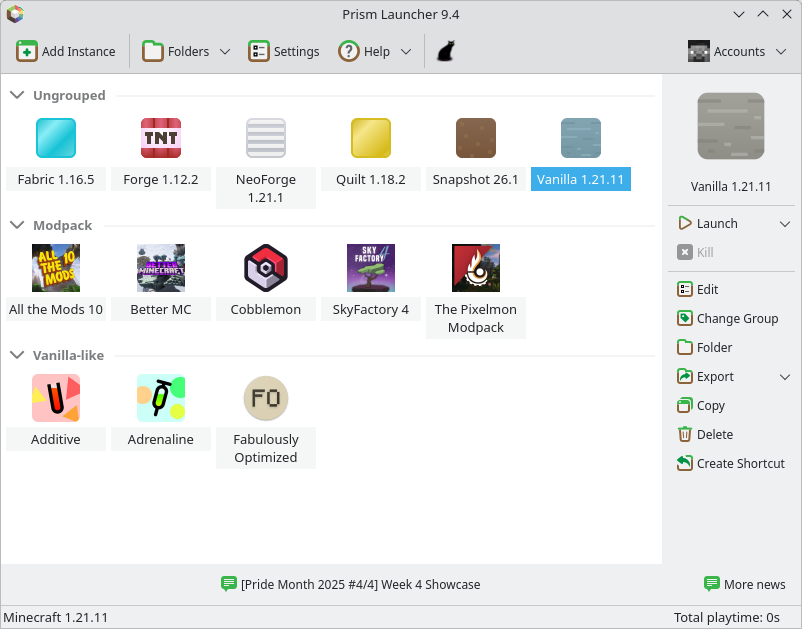Image resolution: width=802 pixels, height=629 pixels.
Task: Select the SkyFactory 4 instance icon
Action: (x=371, y=268)
